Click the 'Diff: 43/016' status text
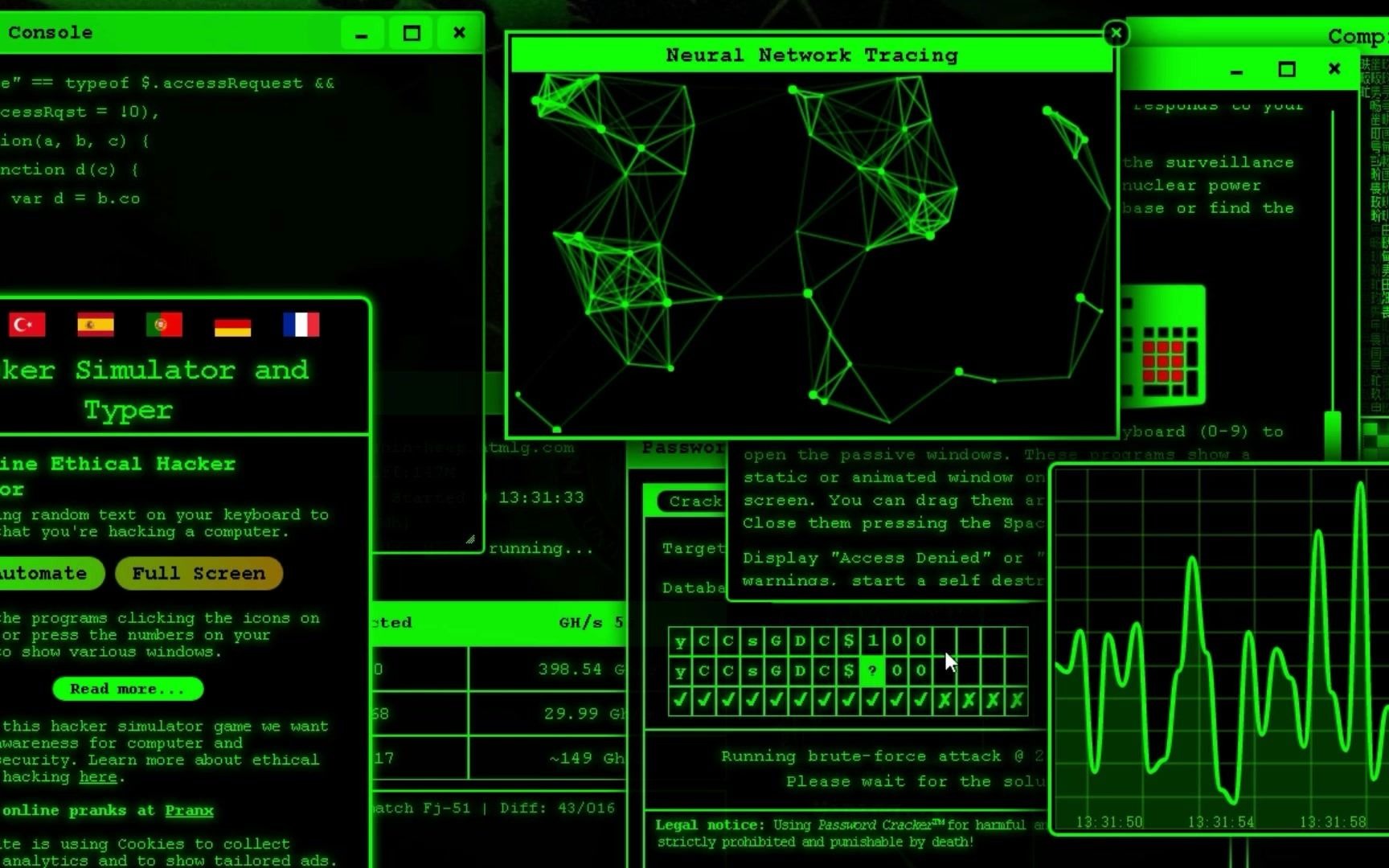Image resolution: width=1389 pixels, height=868 pixels. (x=557, y=808)
